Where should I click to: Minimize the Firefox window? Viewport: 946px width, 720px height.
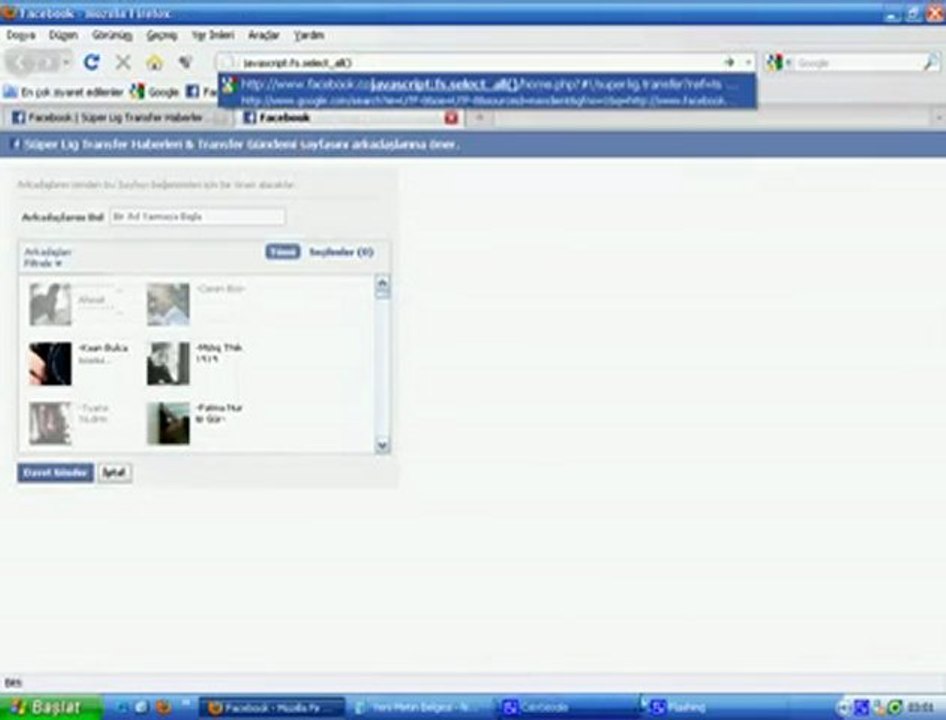point(893,14)
